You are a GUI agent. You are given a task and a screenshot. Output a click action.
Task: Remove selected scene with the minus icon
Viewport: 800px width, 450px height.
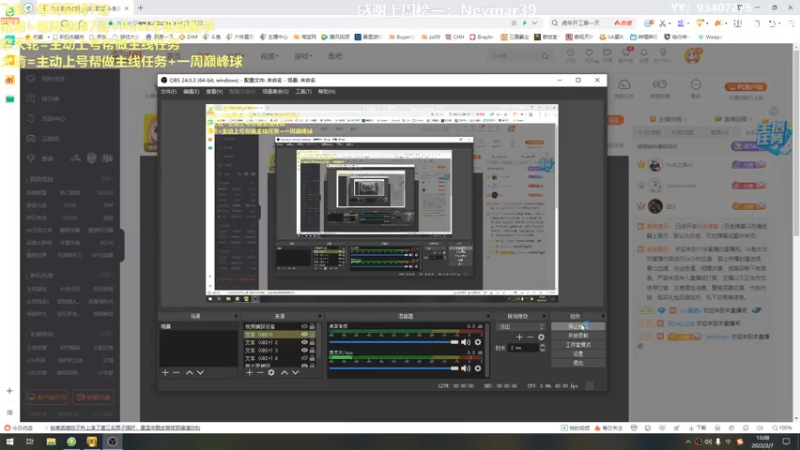(x=177, y=372)
